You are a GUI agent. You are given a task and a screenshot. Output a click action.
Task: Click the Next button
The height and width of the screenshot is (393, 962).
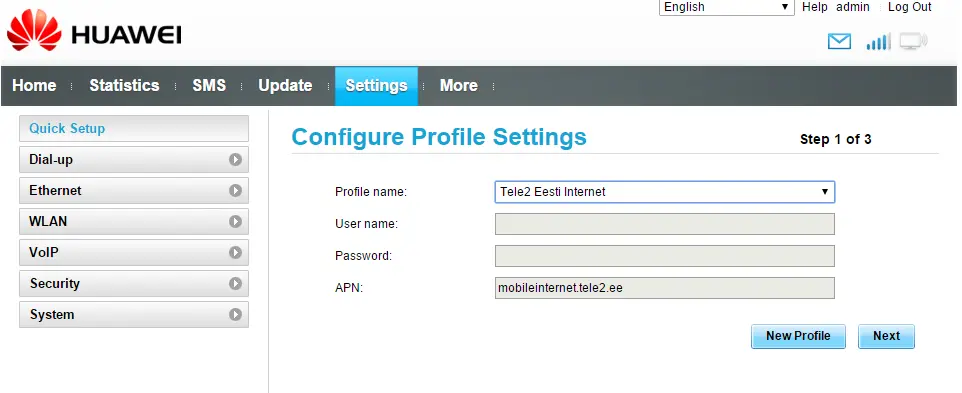click(887, 336)
